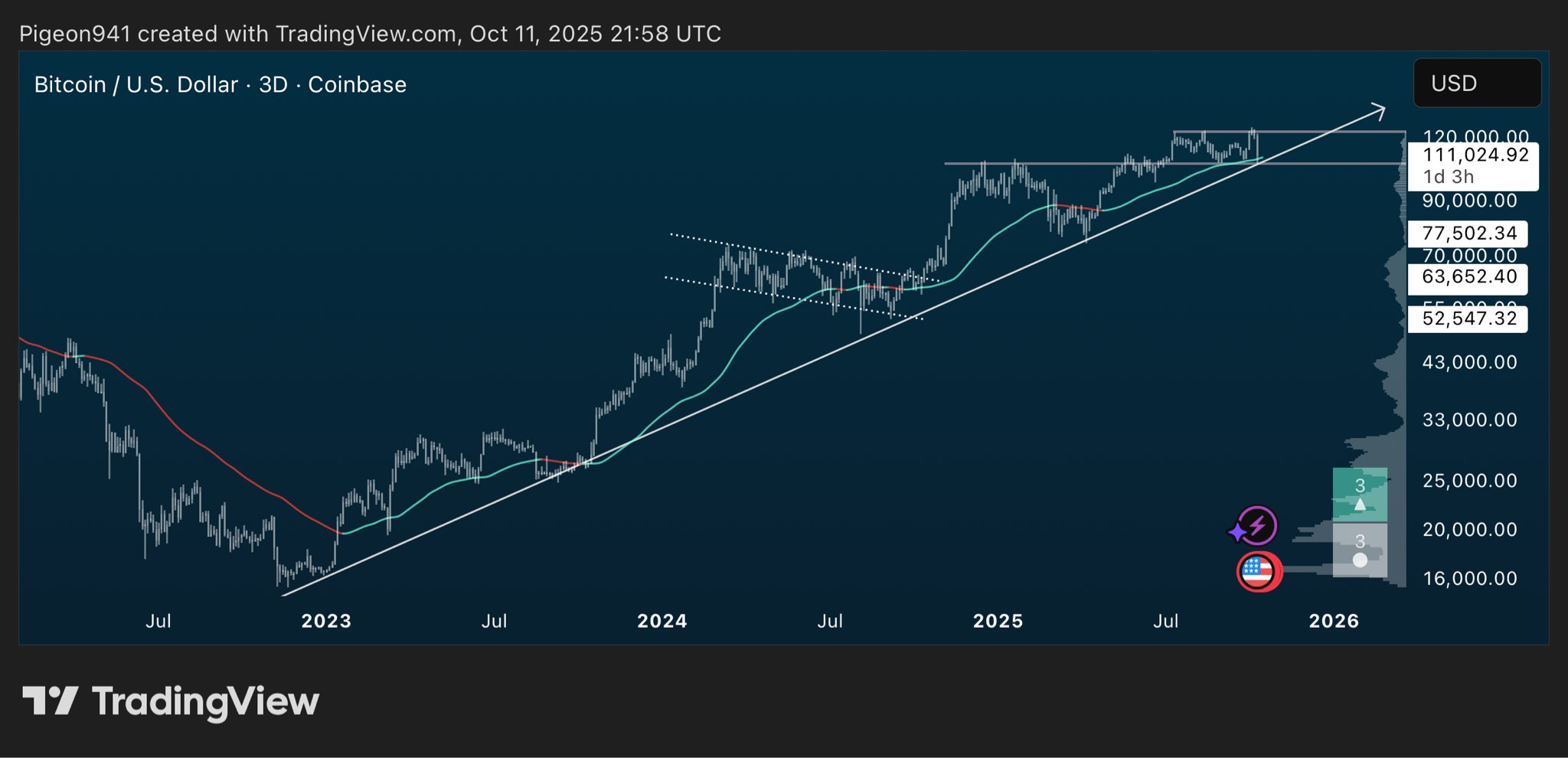Select the 52,547.32 price label
1568x758 pixels.
pyautogui.click(x=1468, y=319)
